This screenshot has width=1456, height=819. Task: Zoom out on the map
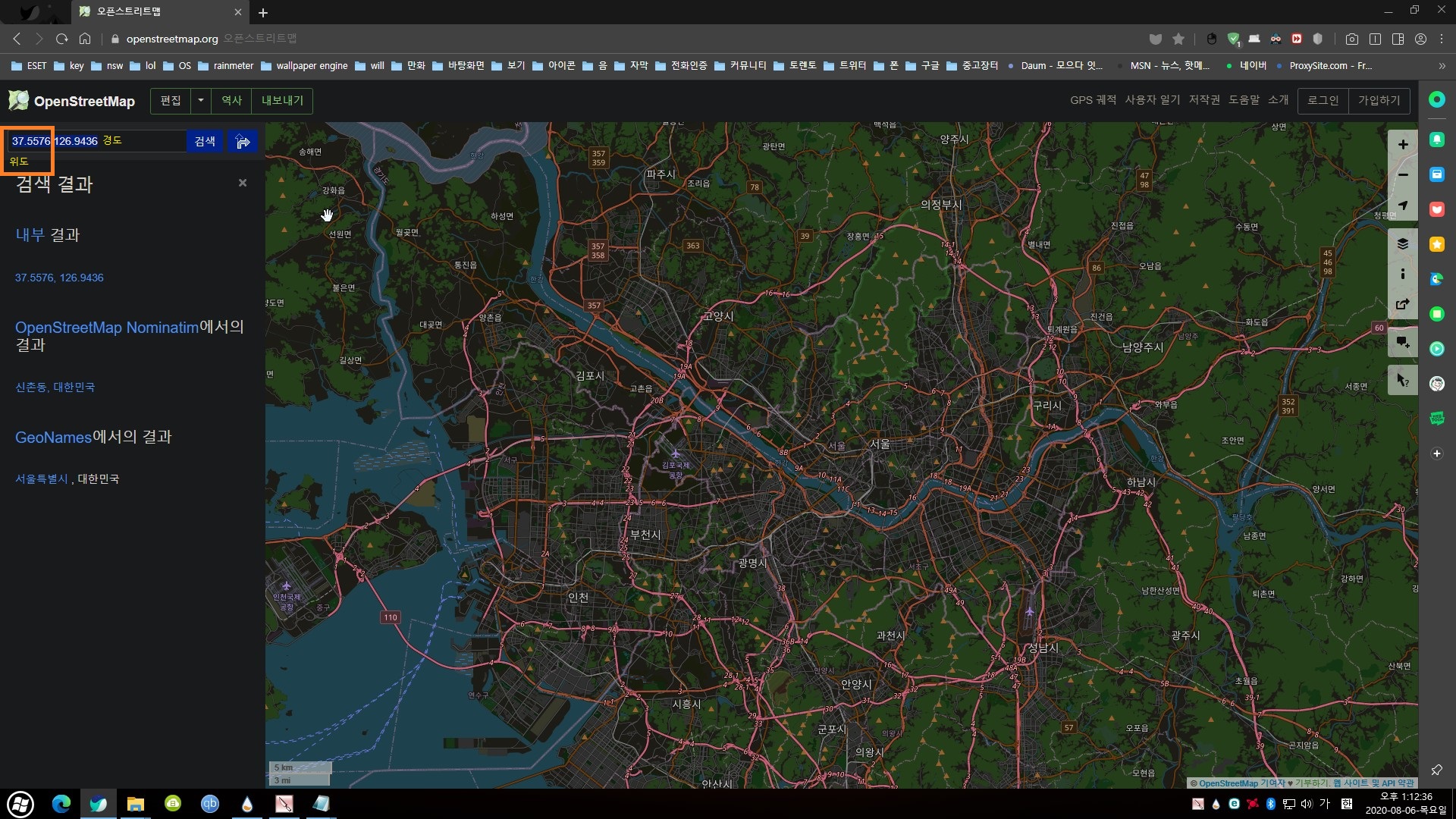[x=1403, y=175]
